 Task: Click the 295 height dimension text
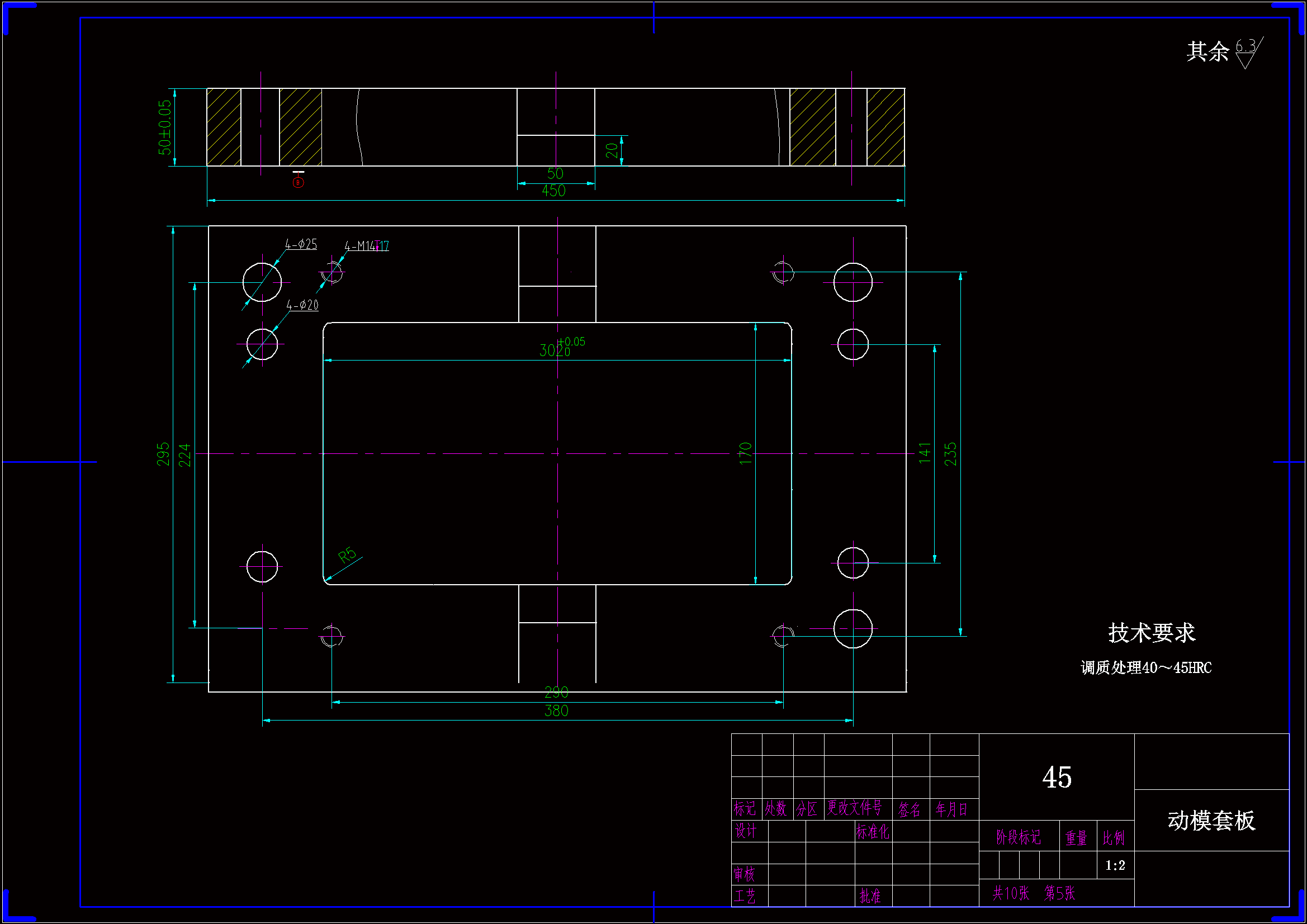point(163,454)
